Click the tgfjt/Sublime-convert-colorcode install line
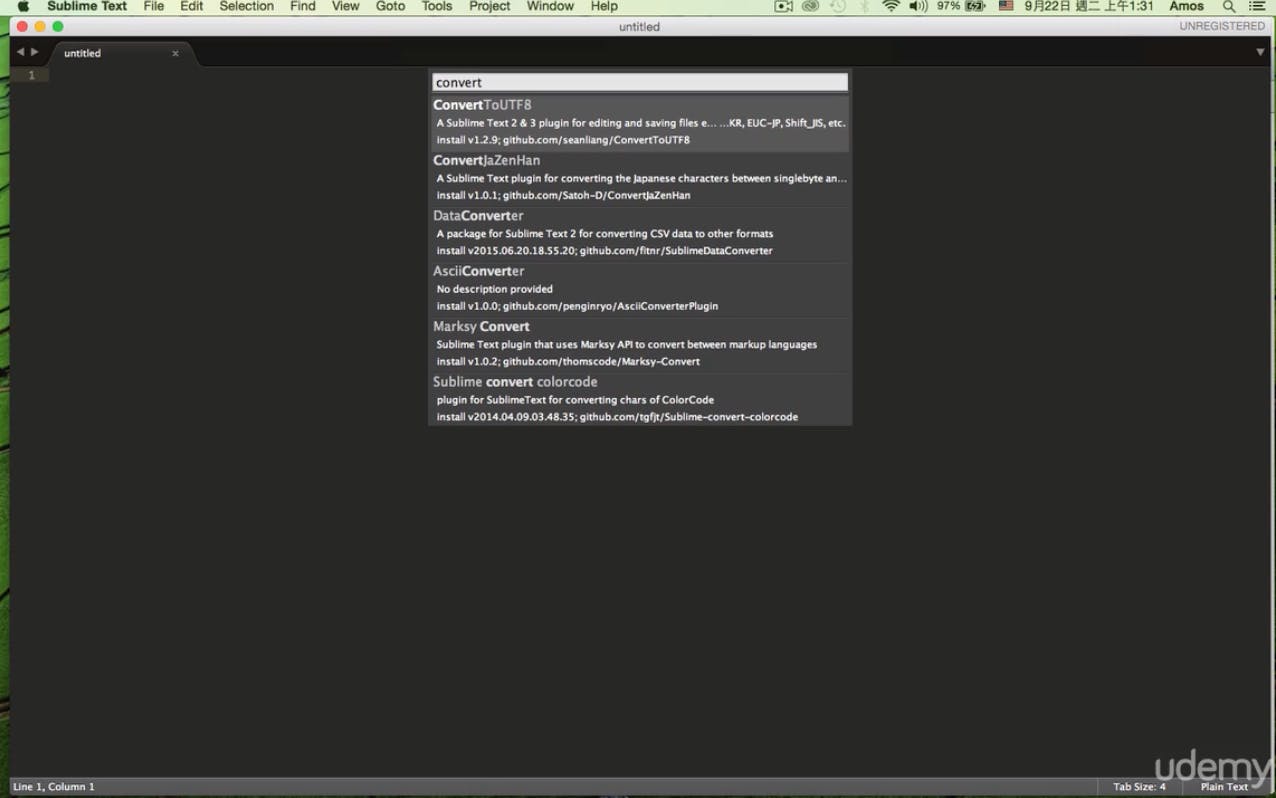Screen dimensions: 1276x798 pyautogui.click(x=617, y=417)
